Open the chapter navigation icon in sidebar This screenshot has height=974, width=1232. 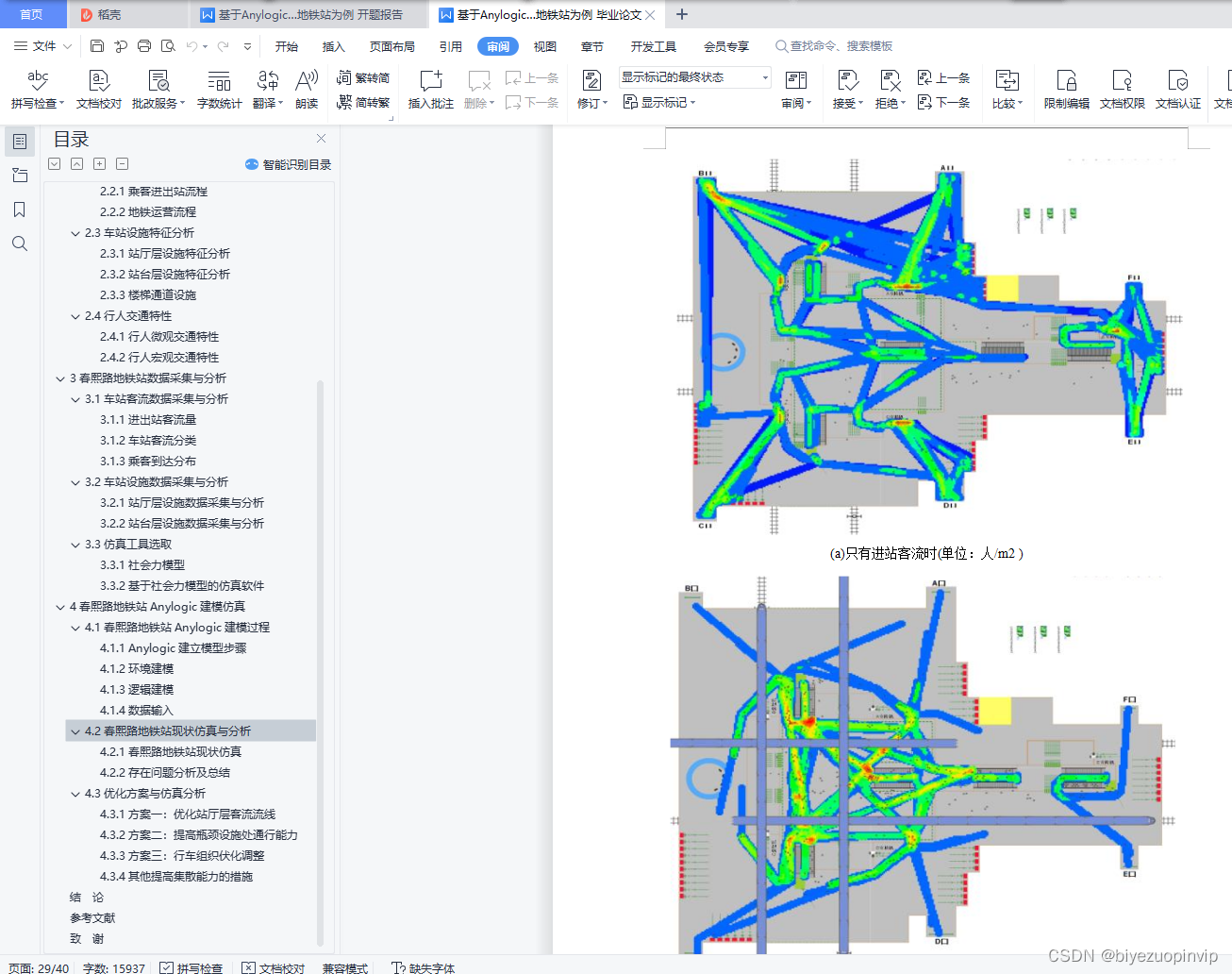[x=20, y=176]
